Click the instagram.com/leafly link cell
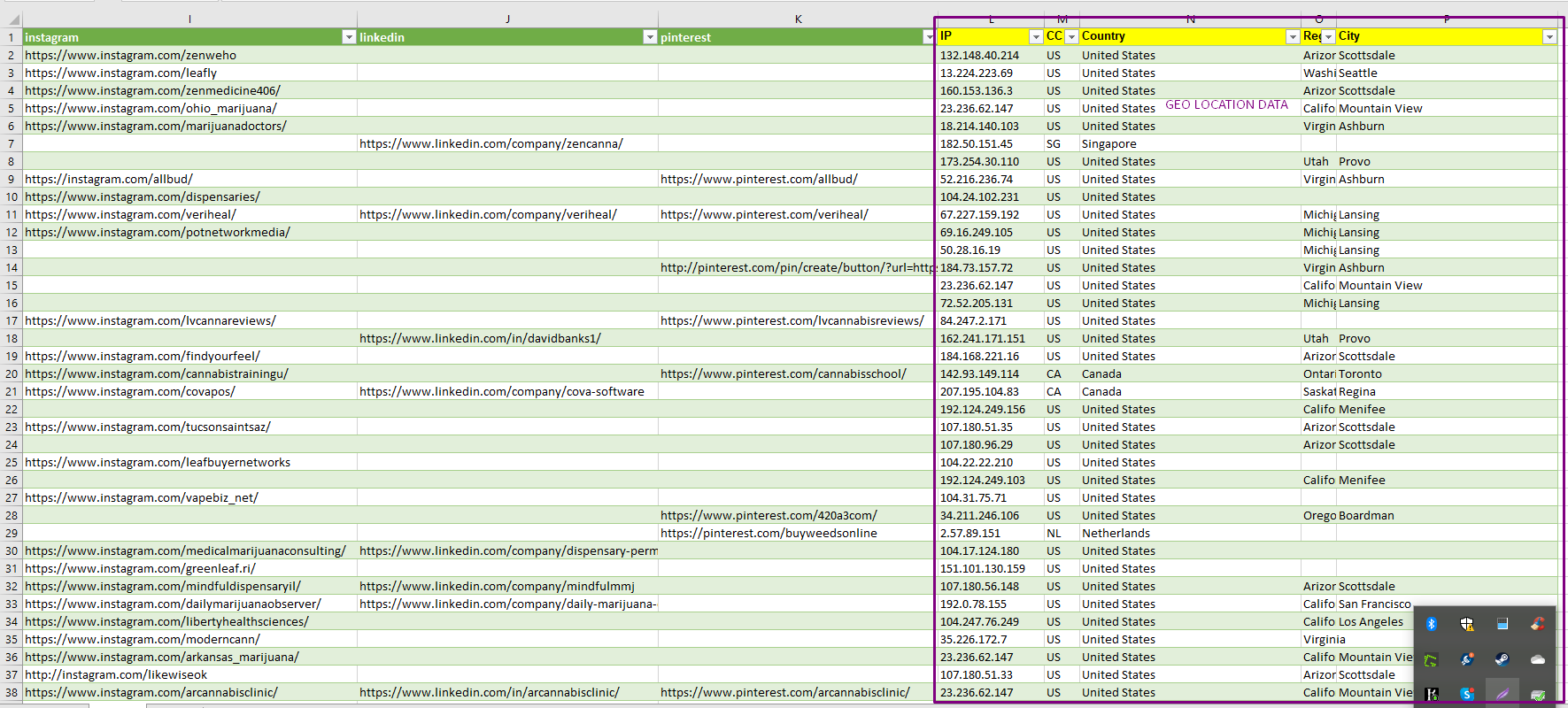This screenshot has height=708, width=1568. click(x=189, y=73)
